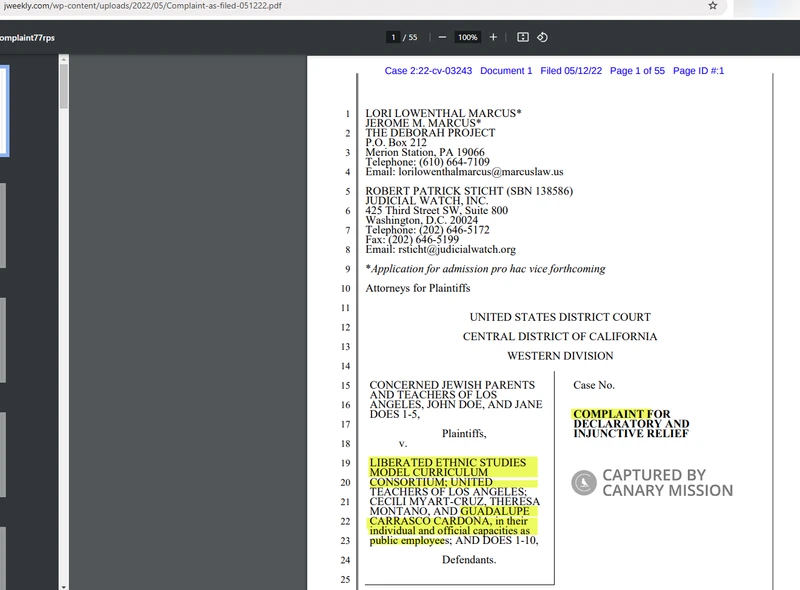
Task: Click 'ROBERT PATRICK STICHT (SBN 138586)' line
Action: tap(469, 191)
